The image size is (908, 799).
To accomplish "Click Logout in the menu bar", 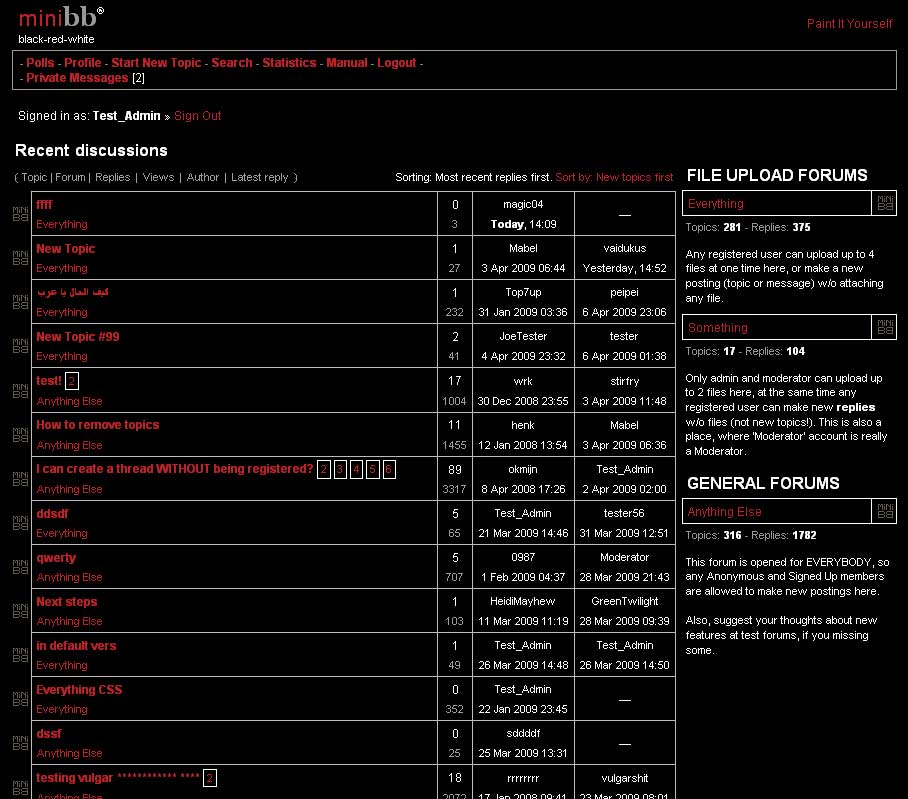I will [x=397, y=63].
